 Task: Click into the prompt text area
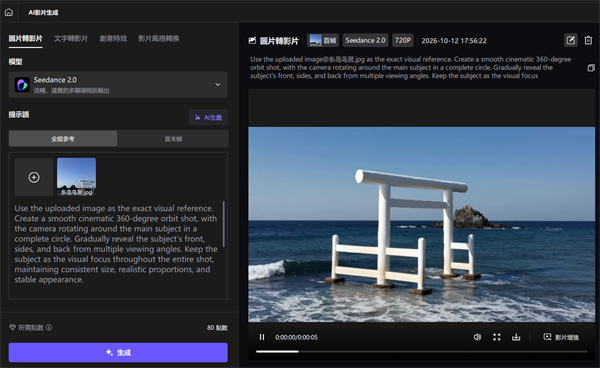click(x=116, y=244)
